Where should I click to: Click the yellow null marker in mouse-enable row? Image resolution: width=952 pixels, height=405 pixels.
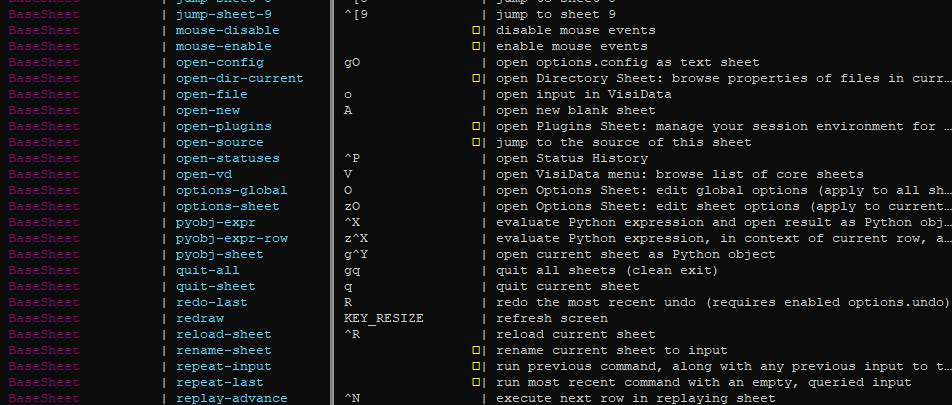(476, 46)
